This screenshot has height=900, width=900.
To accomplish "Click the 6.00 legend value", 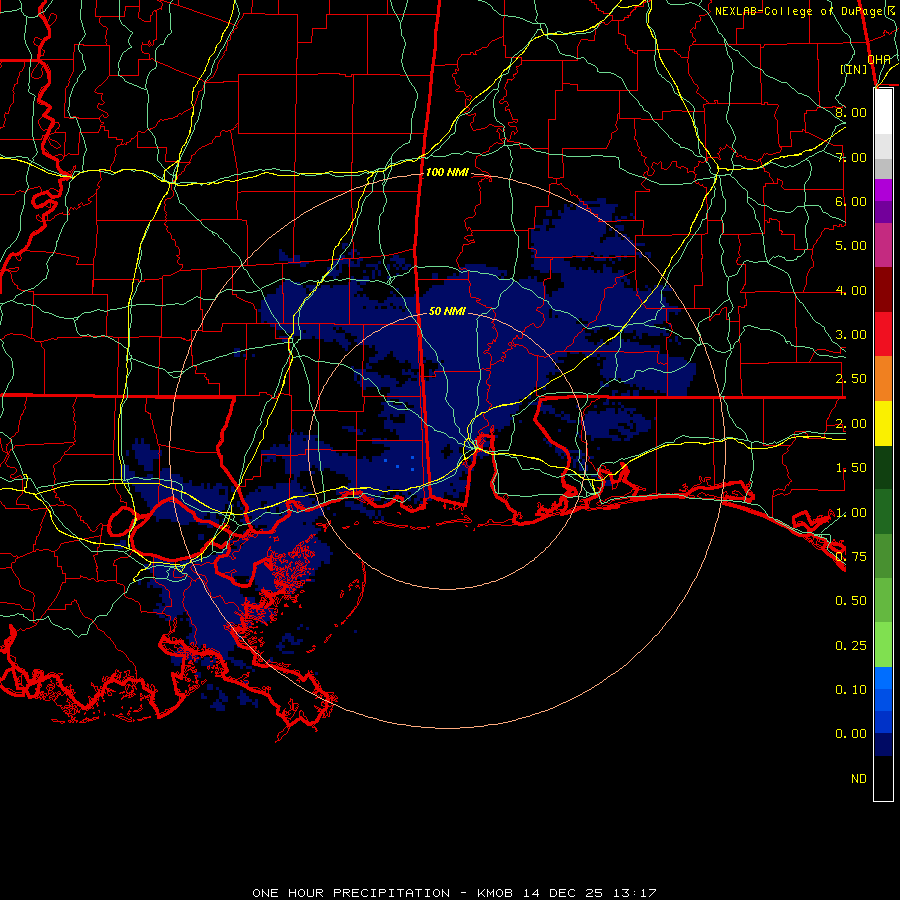I will coord(851,201).
